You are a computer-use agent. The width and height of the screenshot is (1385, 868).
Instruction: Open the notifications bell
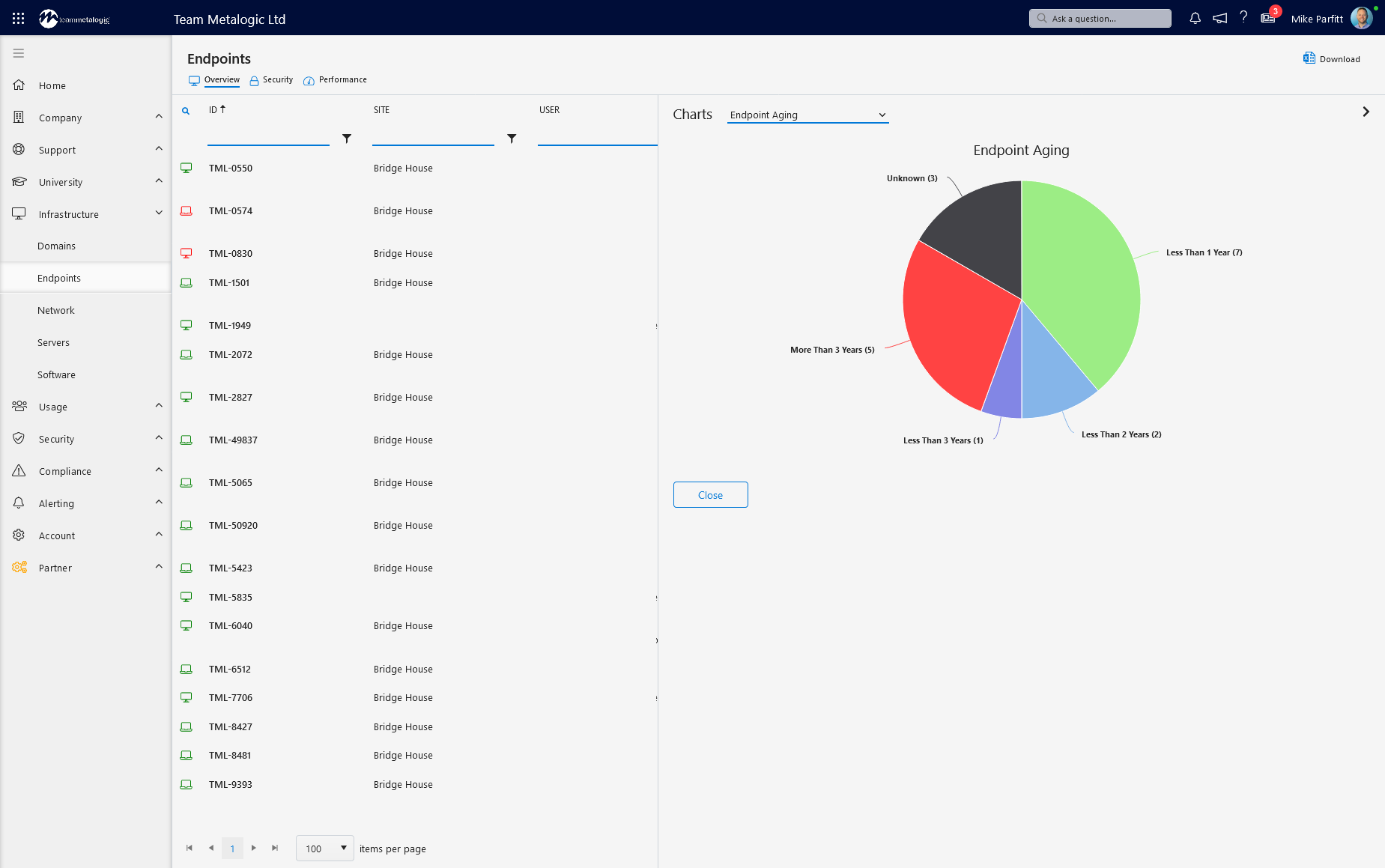pyautogui.click(x=1195, y=18)
